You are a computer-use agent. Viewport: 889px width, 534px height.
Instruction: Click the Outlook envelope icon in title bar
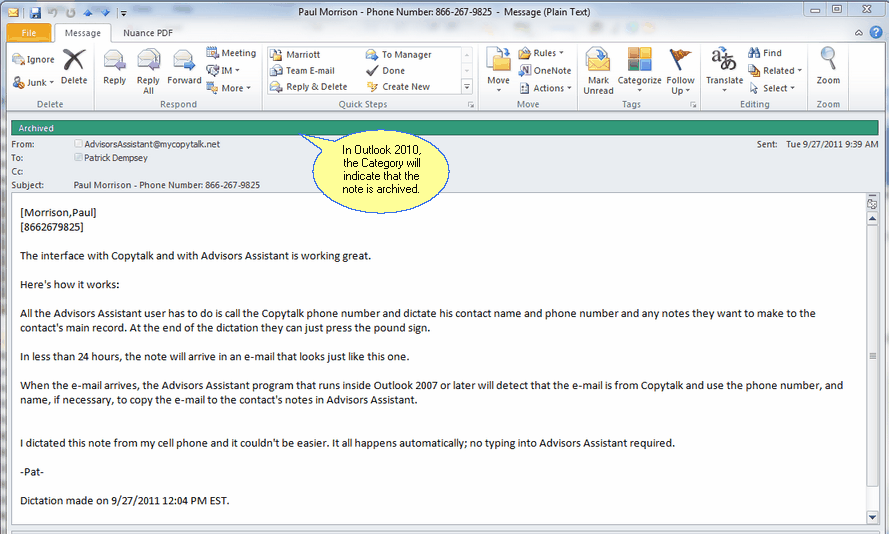tap(13, 12)
